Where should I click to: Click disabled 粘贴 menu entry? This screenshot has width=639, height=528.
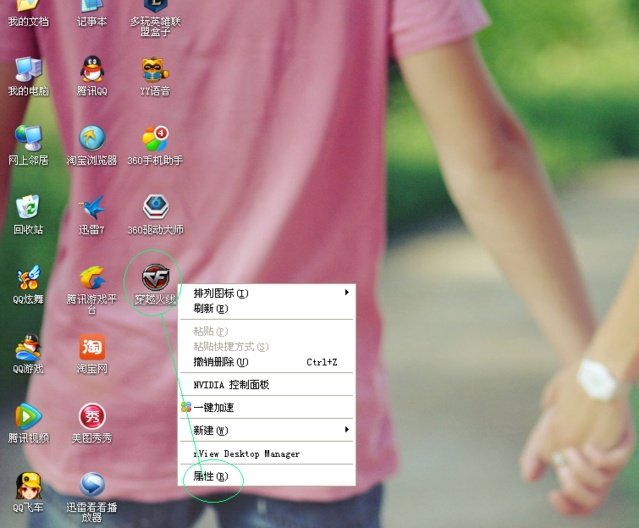pos(267,331)
